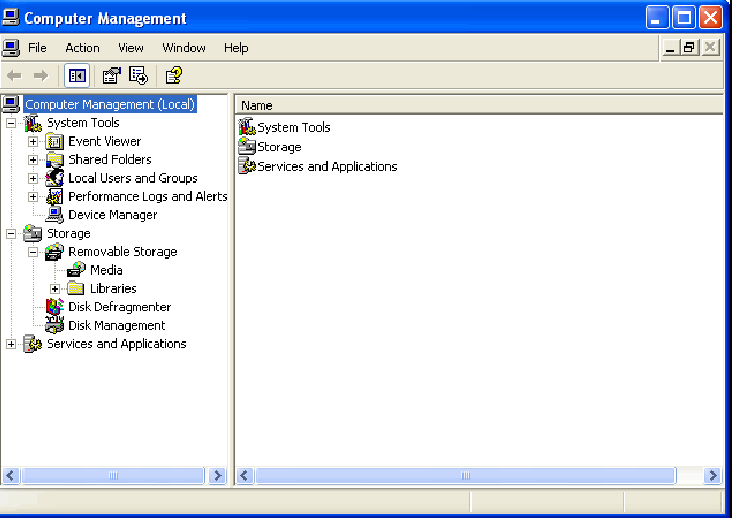The width and height of the screenshot is (733, 518).
Task: Click the Properties toolbar icon
Action: coord(112,75)
